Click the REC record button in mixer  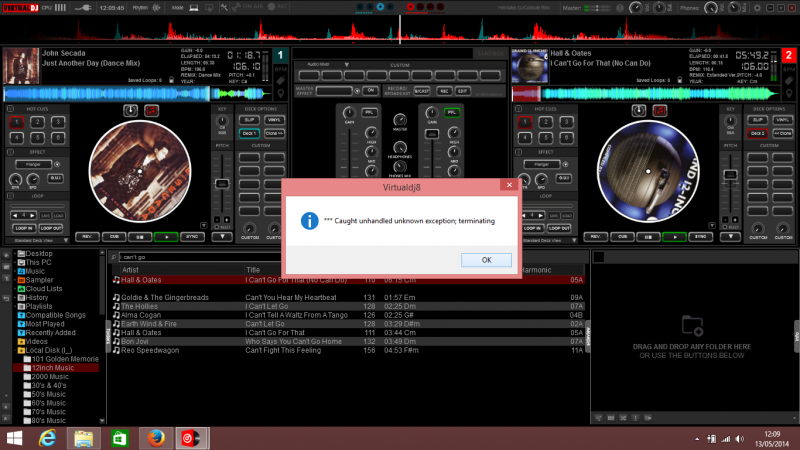pyautogui.click(x=444, y=91)
